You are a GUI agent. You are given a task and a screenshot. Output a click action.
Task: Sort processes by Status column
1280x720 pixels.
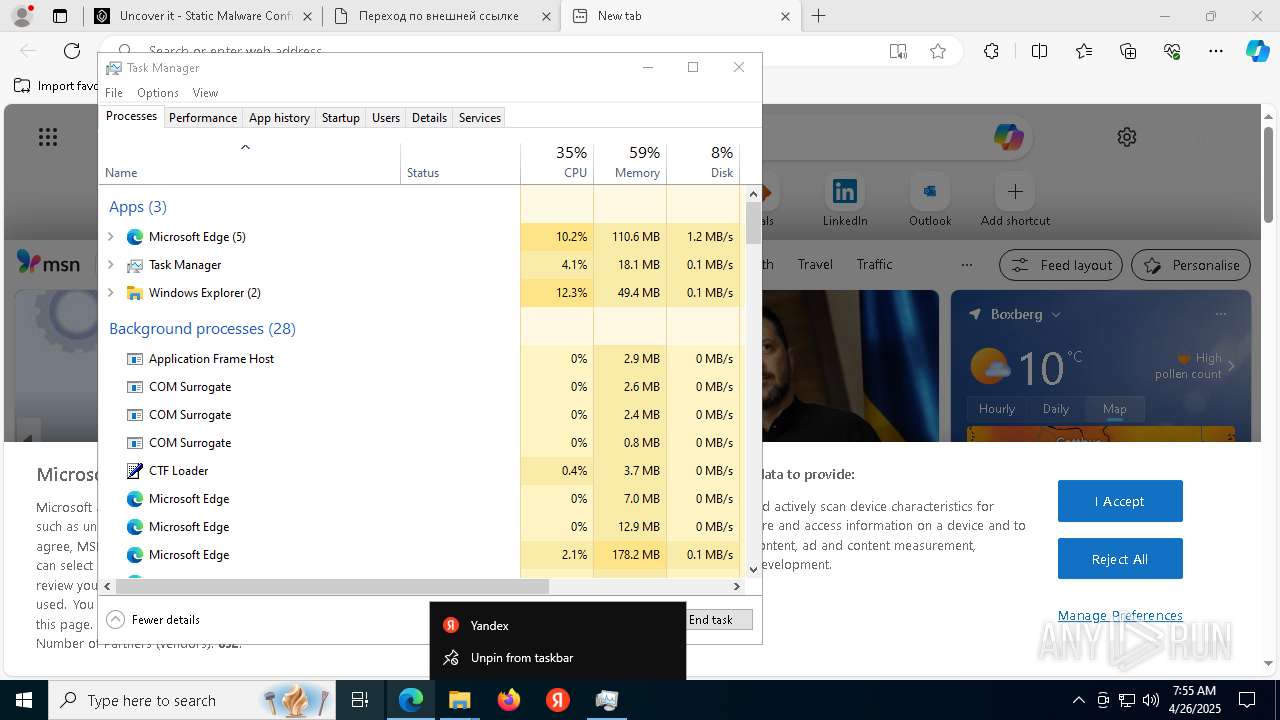[460, 163]
